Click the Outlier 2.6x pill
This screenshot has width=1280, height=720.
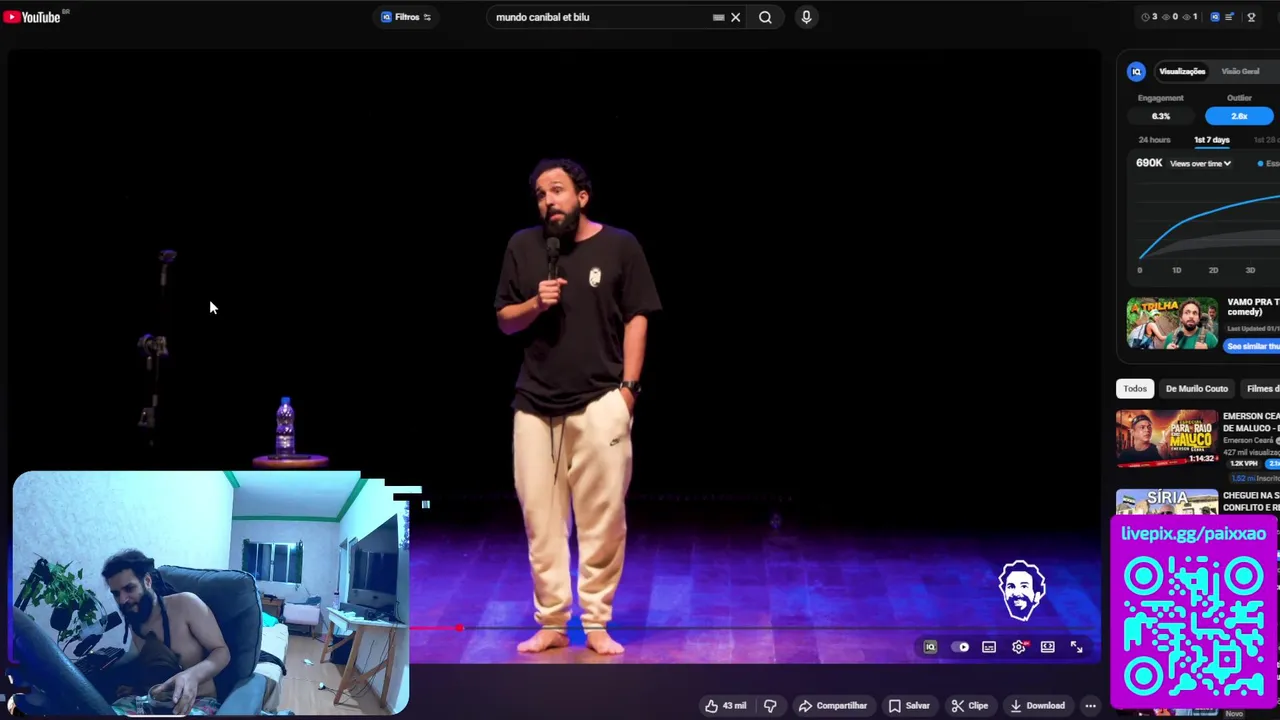click(1239, 116)
